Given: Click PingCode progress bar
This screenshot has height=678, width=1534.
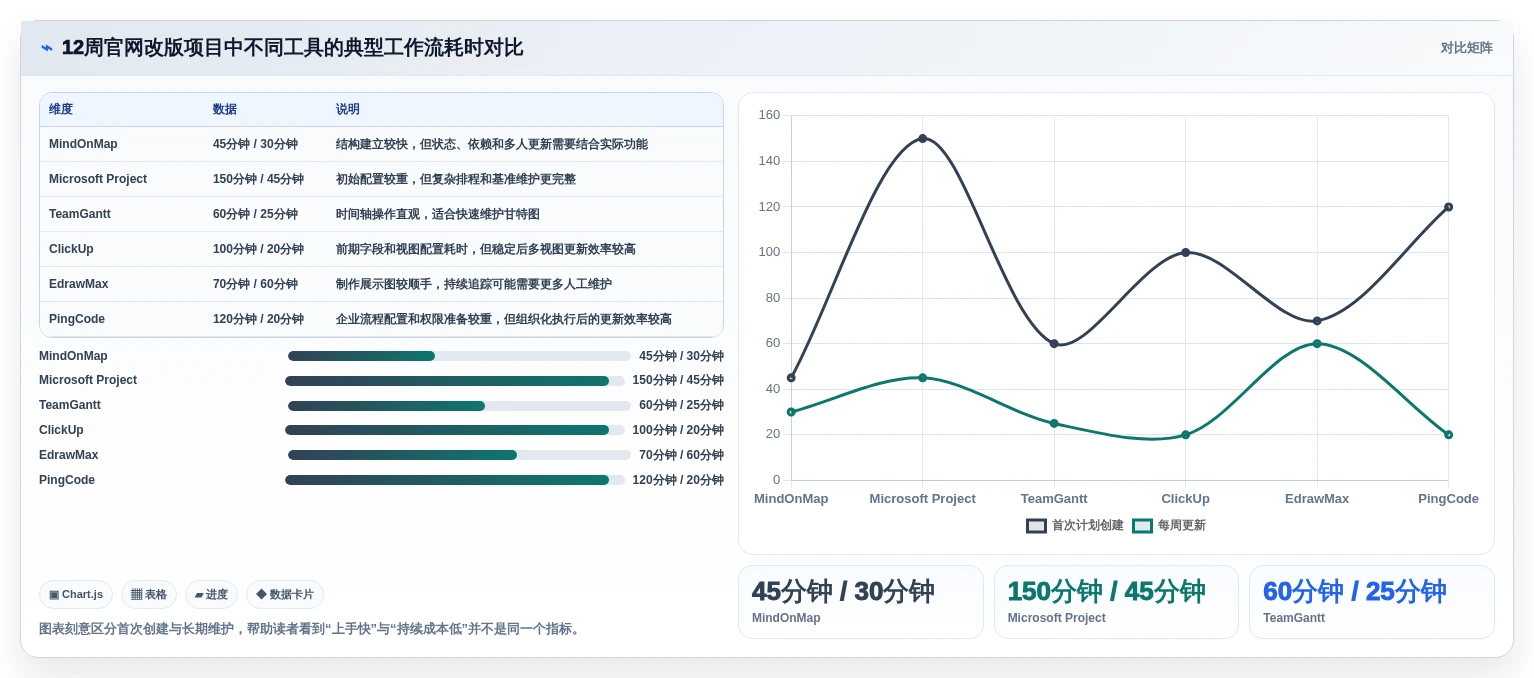Looking at the screenshot, I should [x=455, y=480].
